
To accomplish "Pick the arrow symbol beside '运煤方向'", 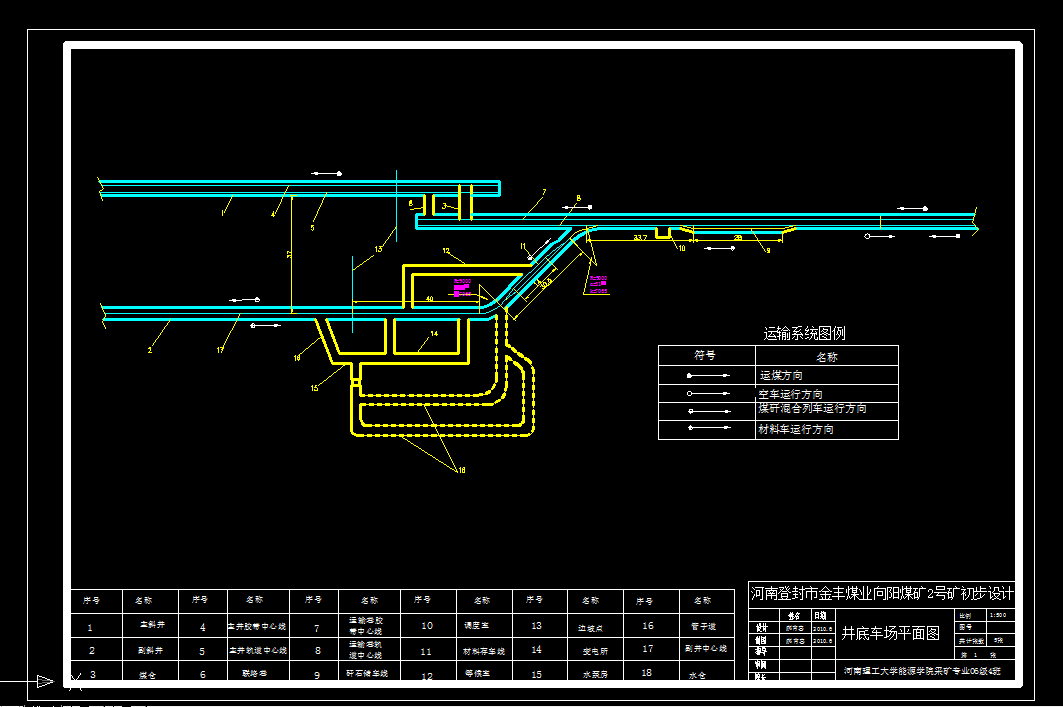I will coord(708,375).
